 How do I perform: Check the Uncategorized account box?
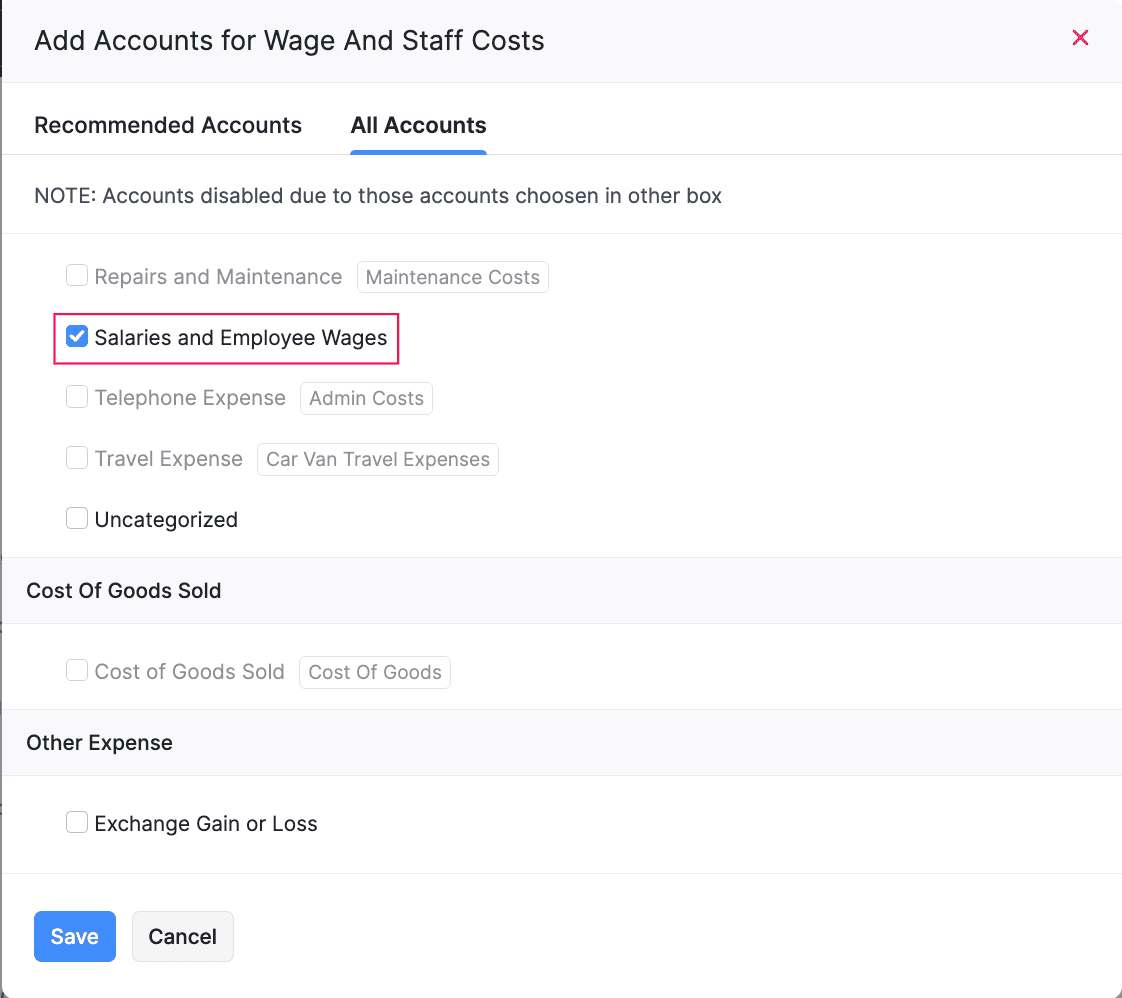pos(77,518)
